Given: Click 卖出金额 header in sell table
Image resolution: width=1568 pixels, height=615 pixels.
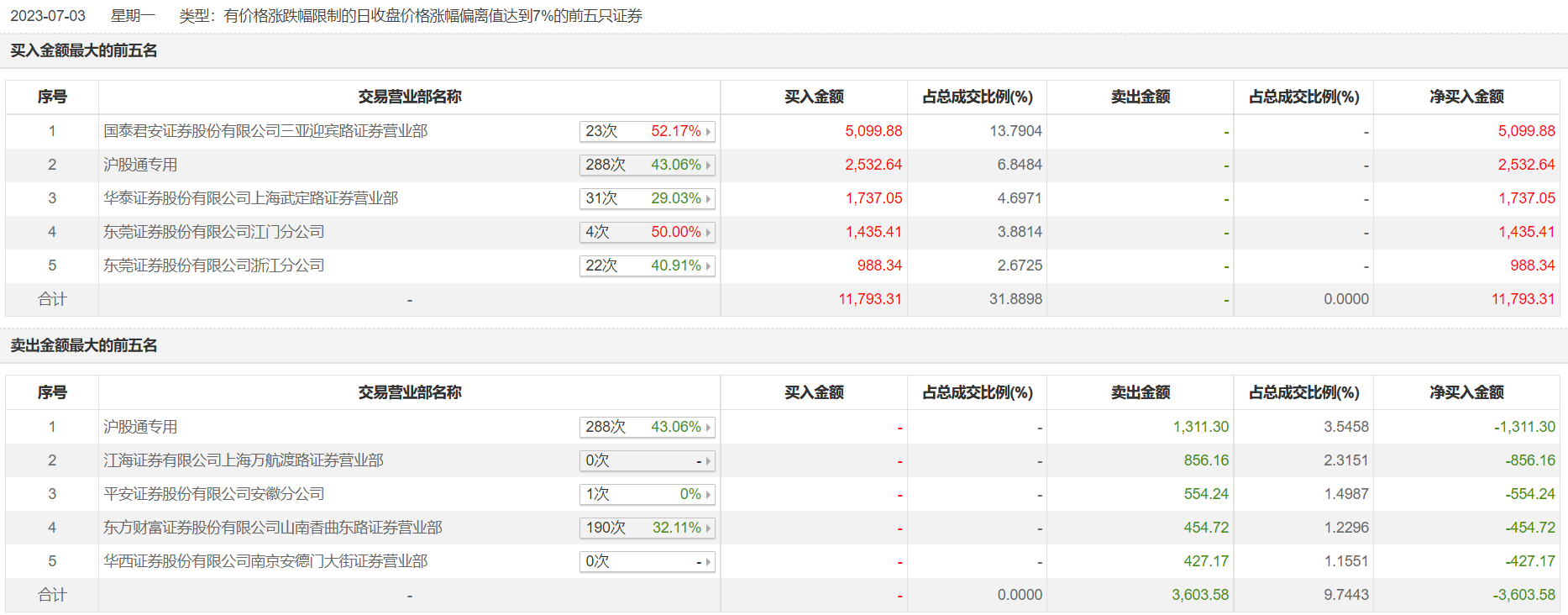Looking at the screenshot, I should 1141,393.
